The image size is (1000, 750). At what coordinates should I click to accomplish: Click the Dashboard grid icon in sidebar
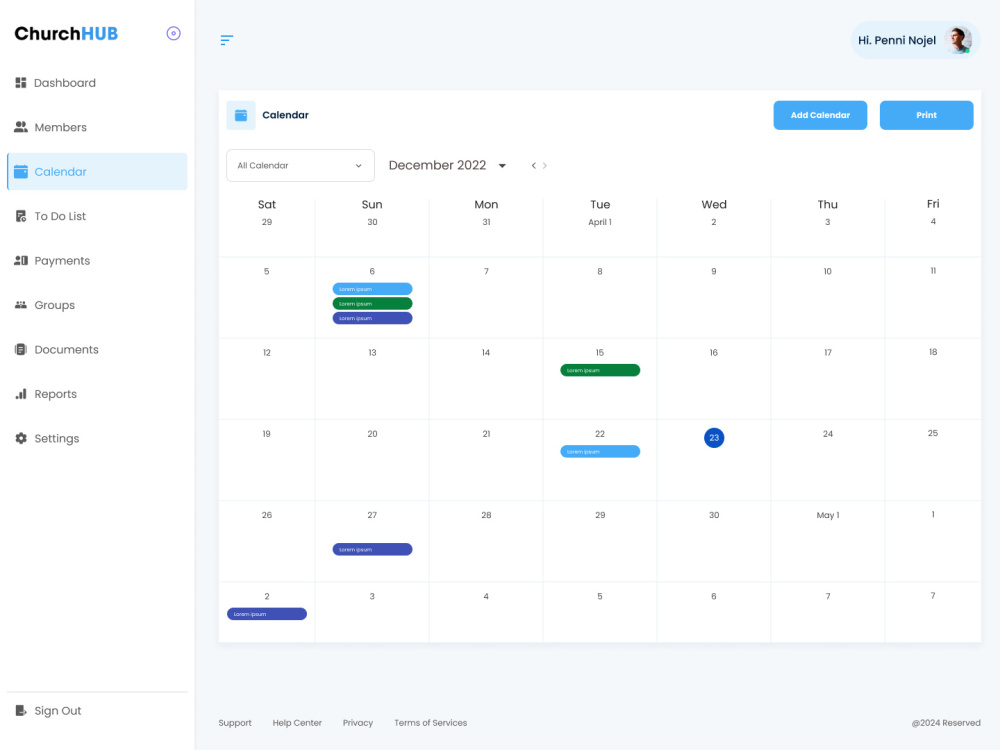(x=20, y=83)
